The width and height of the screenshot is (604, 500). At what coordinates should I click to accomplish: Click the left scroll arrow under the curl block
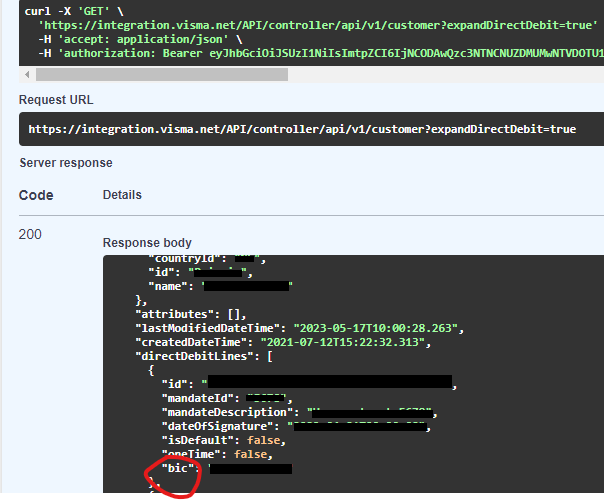[x=27, y=74]
